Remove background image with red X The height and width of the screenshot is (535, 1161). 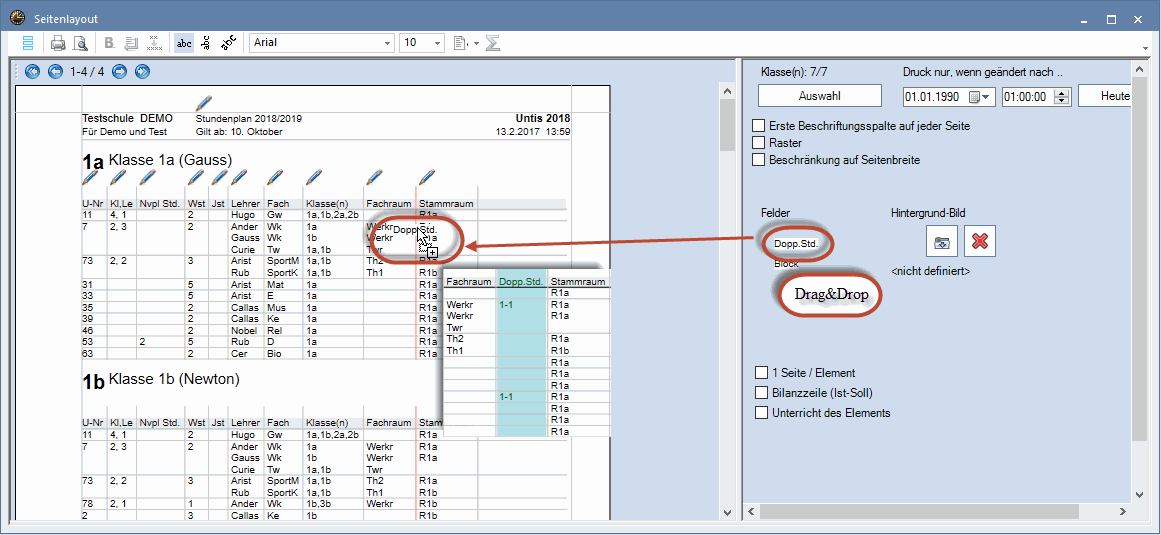(x=980, y=241)
